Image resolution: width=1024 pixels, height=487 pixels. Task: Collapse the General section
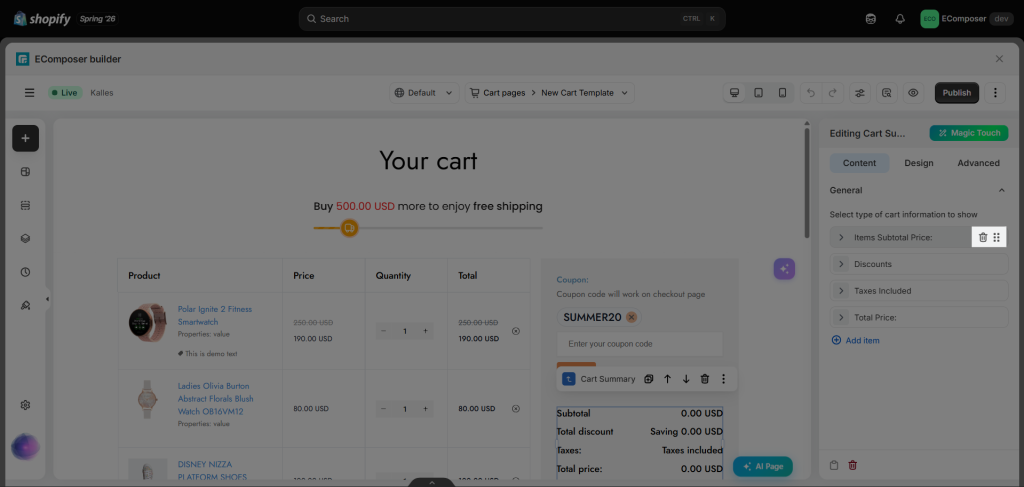(1002, 191)
